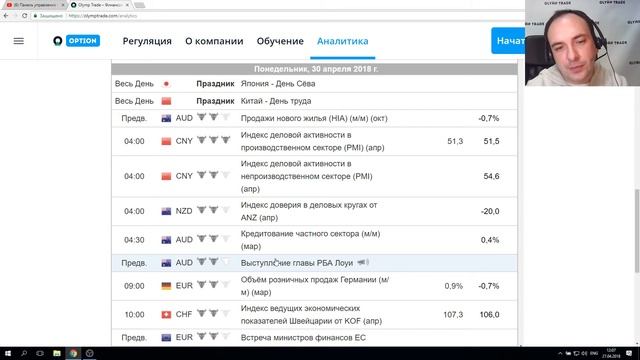
Task: Open the notification center icon
Action: [x=629, y=353]
